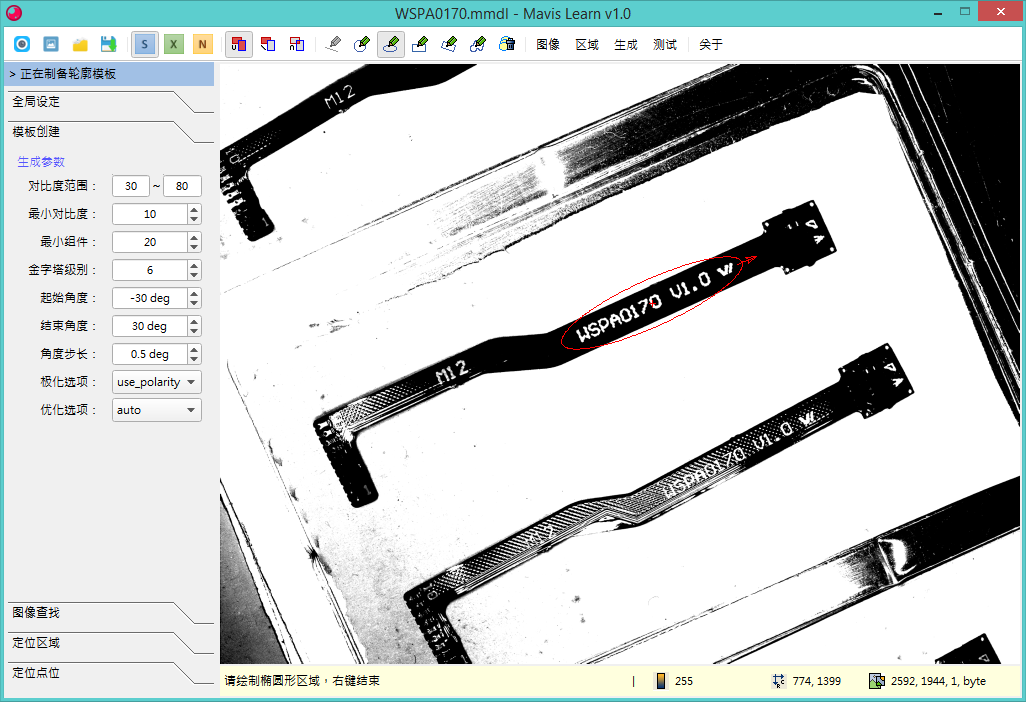Open the 图像 menu
The width and height of the screenshot is (1026, 702).
tap(548, 44)
